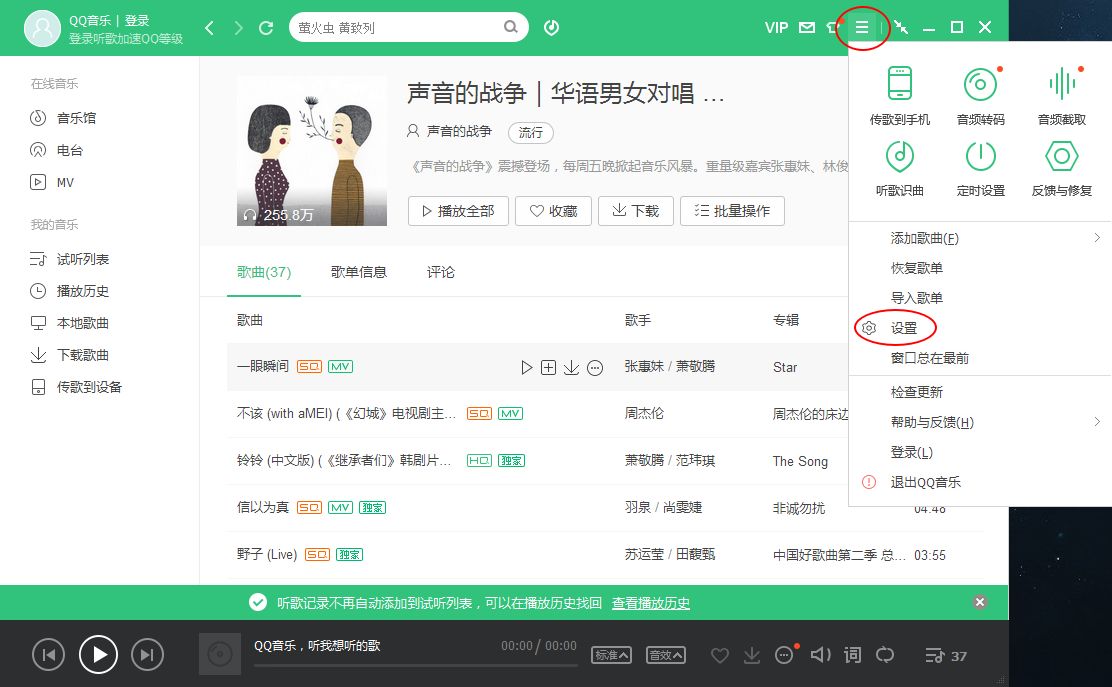The height and width of the screenshot is (687, 1112).
Task: Click the main menu hamburger icon
Action: point(862,28)
